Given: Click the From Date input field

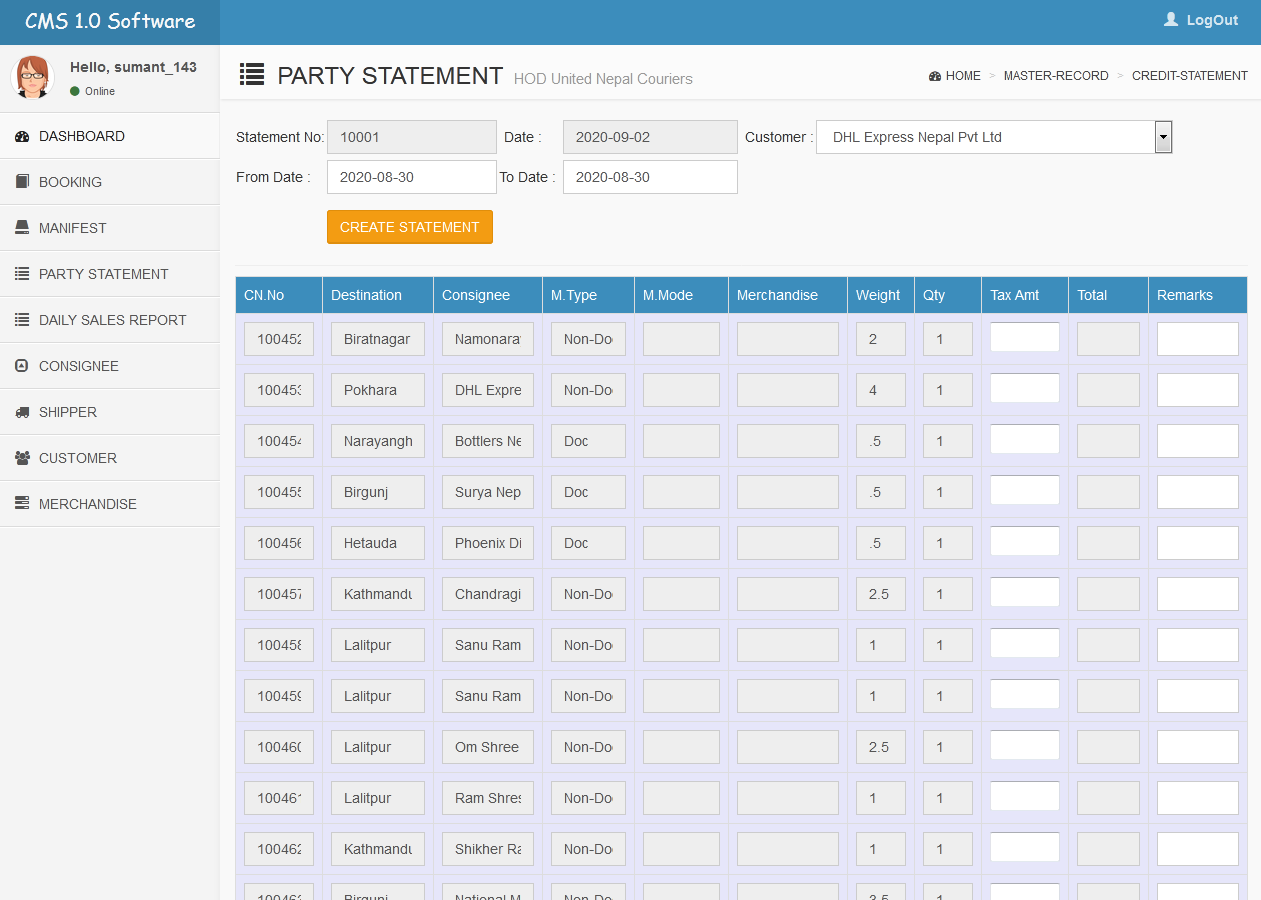Looking at the screenshot, I should coord(412,177).
